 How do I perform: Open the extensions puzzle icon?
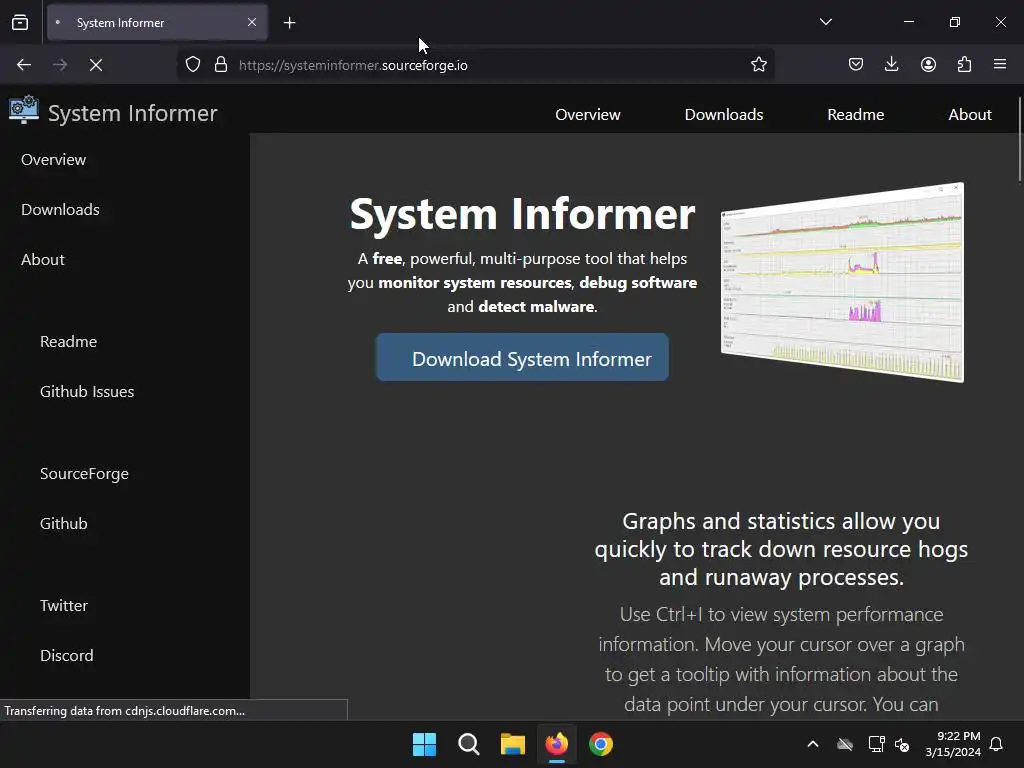964,64
